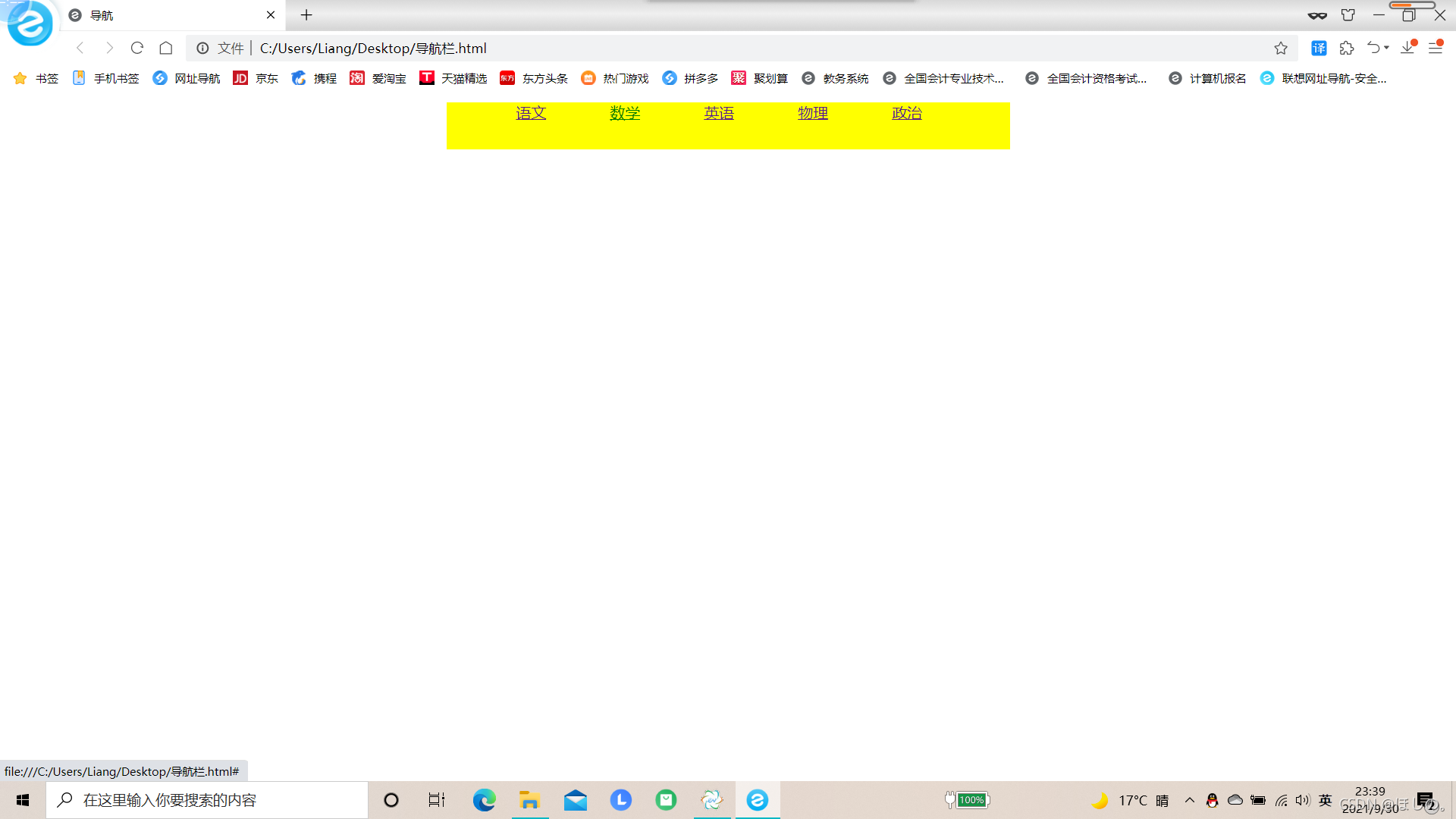The height and width of the screenshot is (819, 1456).
Task: Click the browser back navigation icon
Action: coord(80,48)
